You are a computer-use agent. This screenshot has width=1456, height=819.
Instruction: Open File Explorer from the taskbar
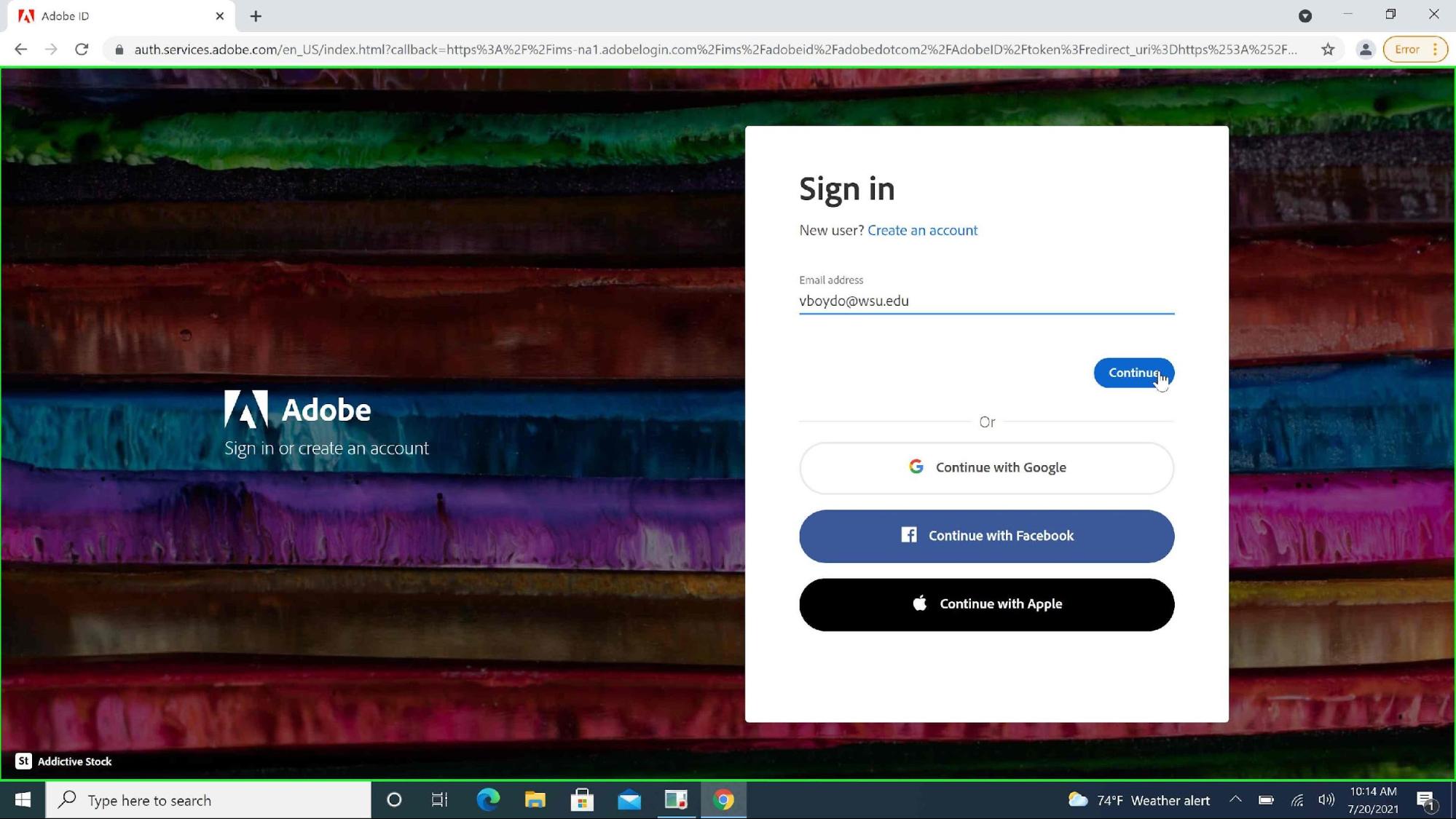535,800
